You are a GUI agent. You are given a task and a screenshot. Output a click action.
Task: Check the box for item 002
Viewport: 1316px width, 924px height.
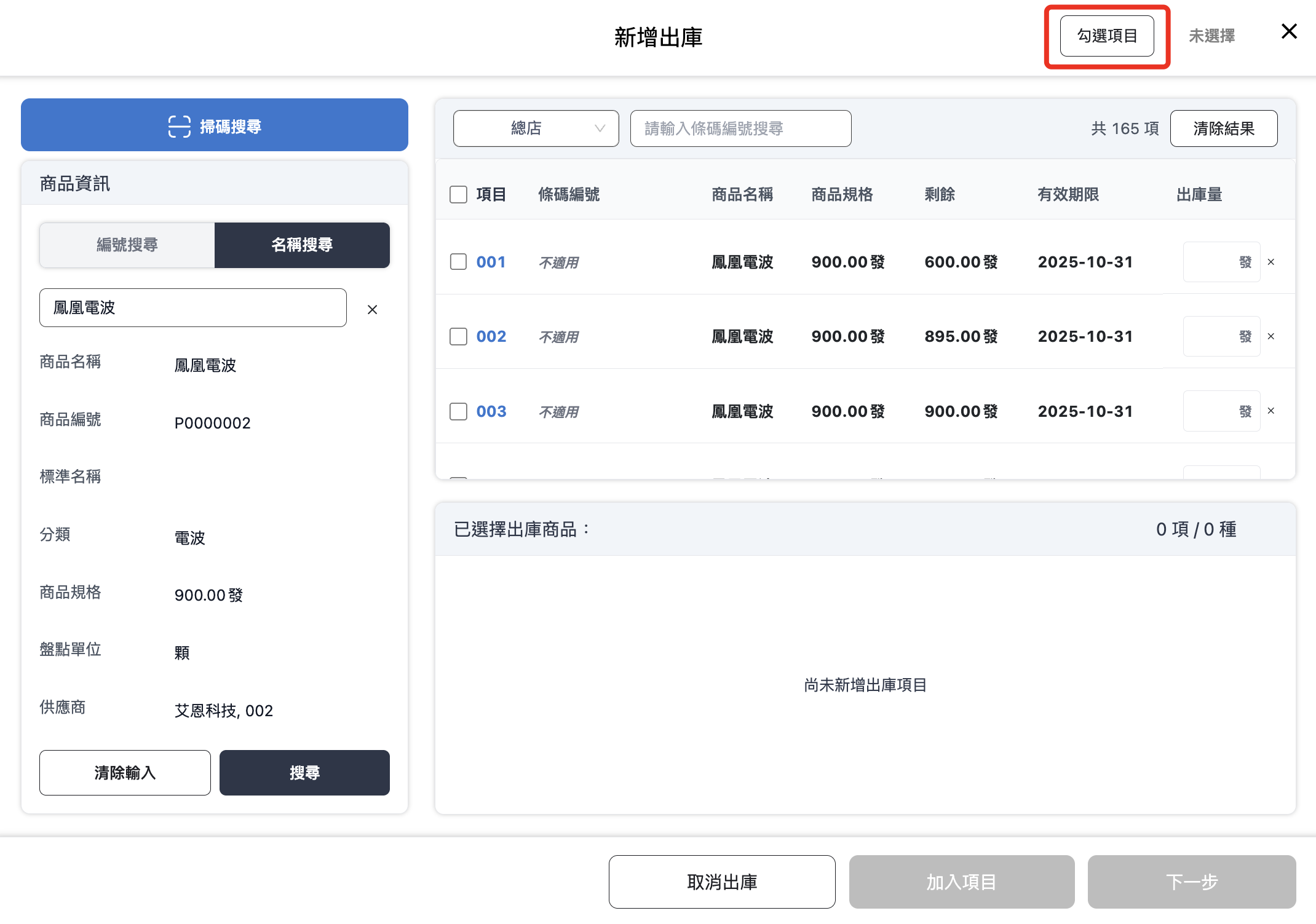458,336
